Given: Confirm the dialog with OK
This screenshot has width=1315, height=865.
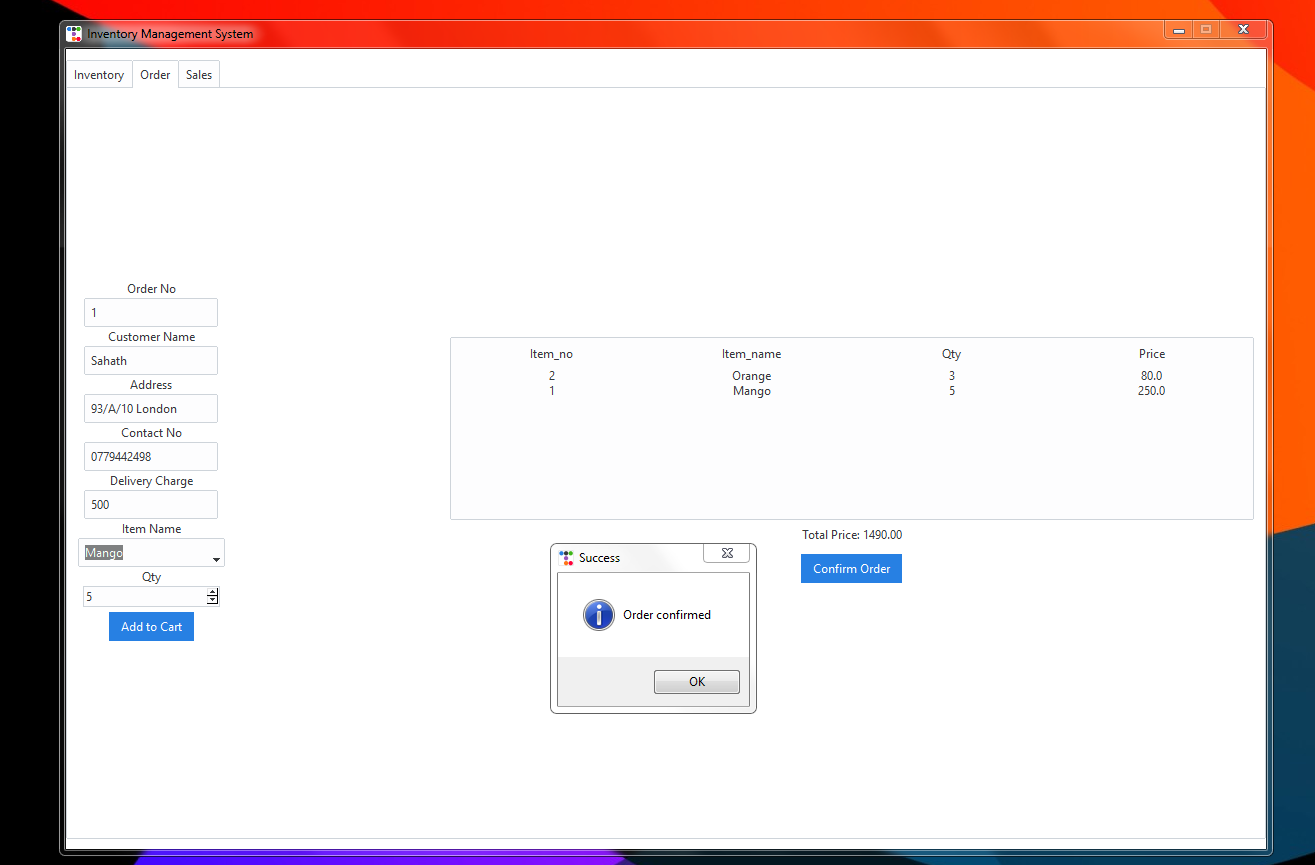Looking at the screenshot, I should pos(697,682).
